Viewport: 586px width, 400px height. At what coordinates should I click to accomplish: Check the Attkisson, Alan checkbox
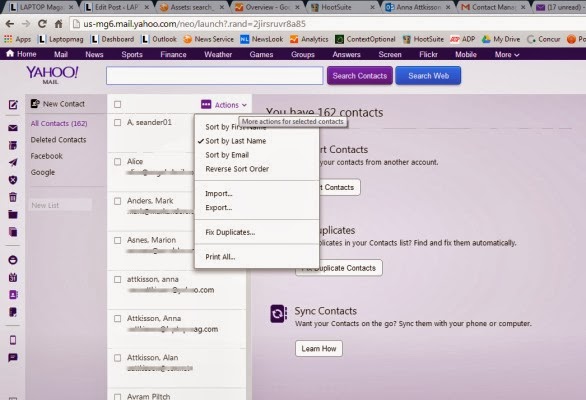[117, 358]
